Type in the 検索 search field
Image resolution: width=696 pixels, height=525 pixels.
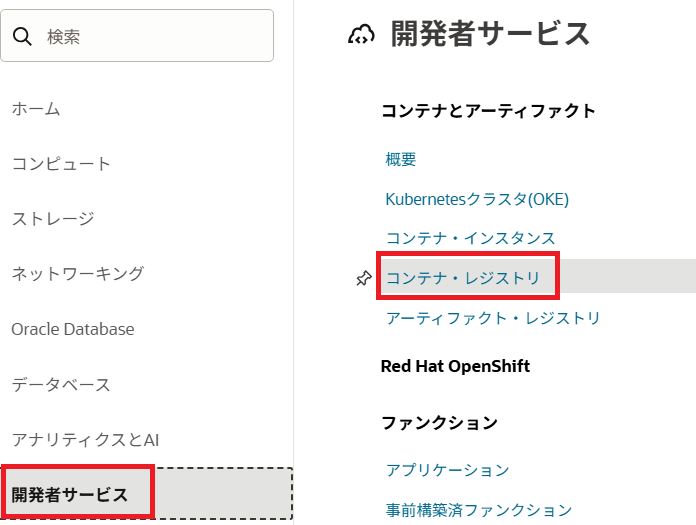(x=150, y=37)
